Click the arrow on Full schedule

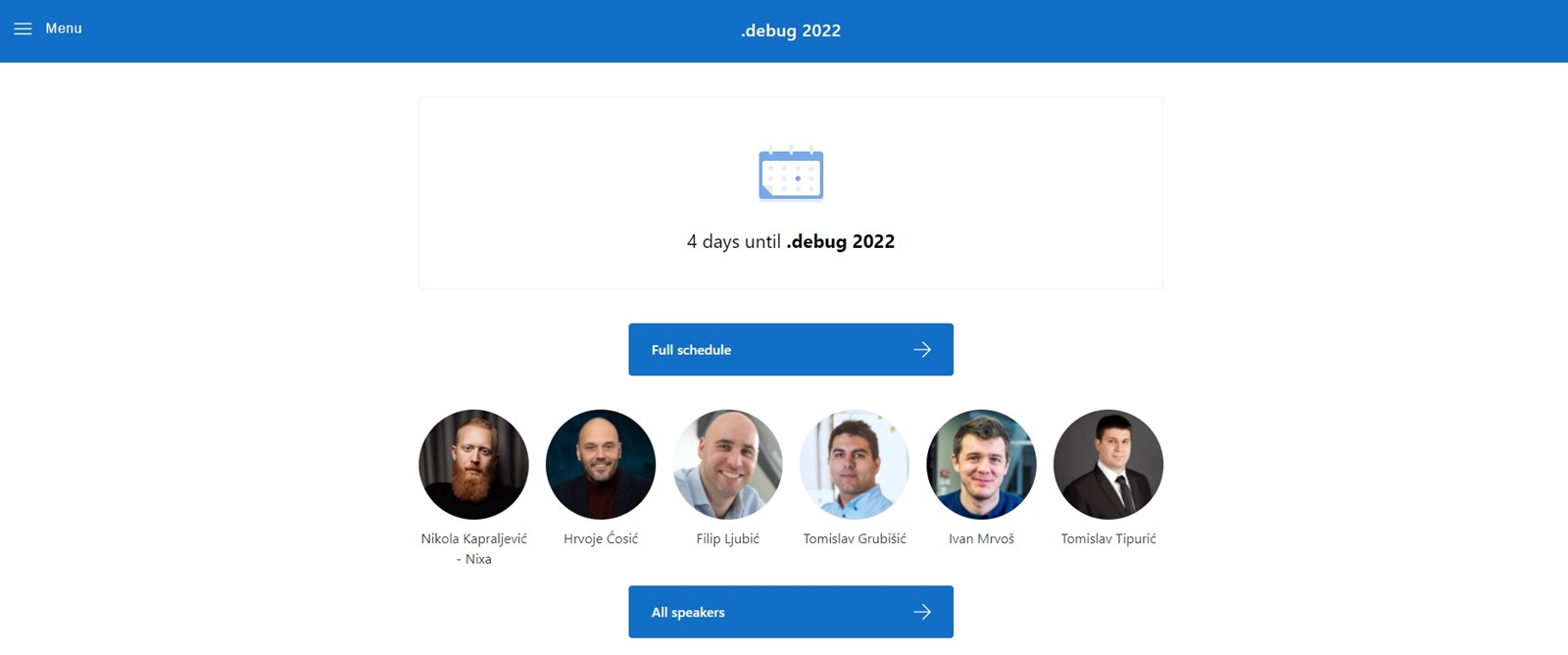(922, 349)
